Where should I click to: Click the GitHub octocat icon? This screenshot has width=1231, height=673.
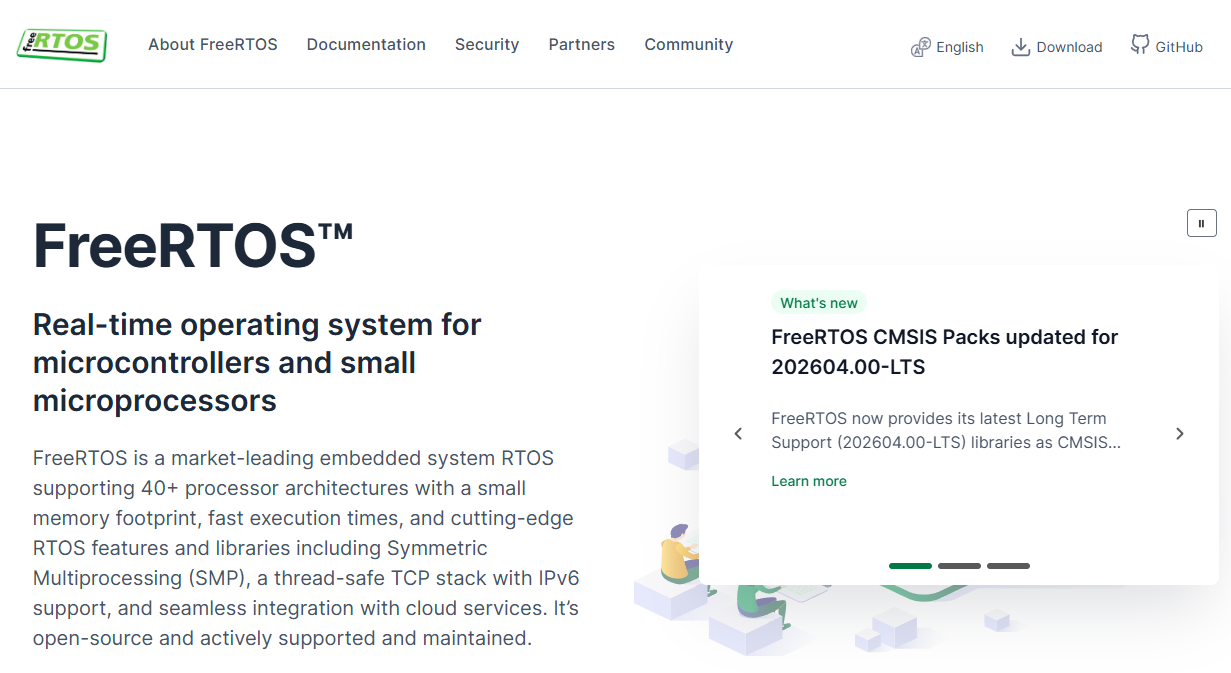1140,45
